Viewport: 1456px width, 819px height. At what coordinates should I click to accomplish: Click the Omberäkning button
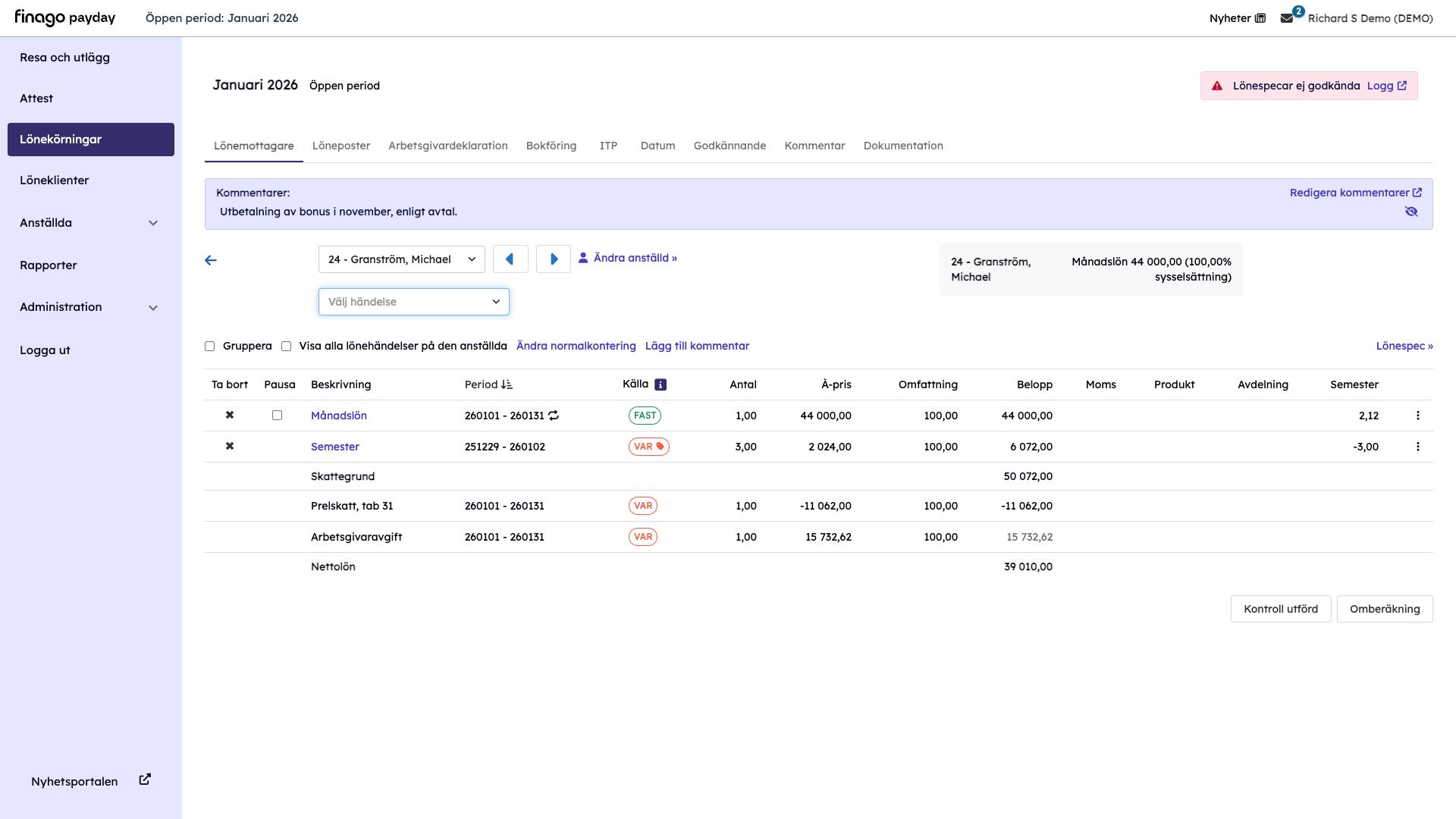coord(1385,609)
